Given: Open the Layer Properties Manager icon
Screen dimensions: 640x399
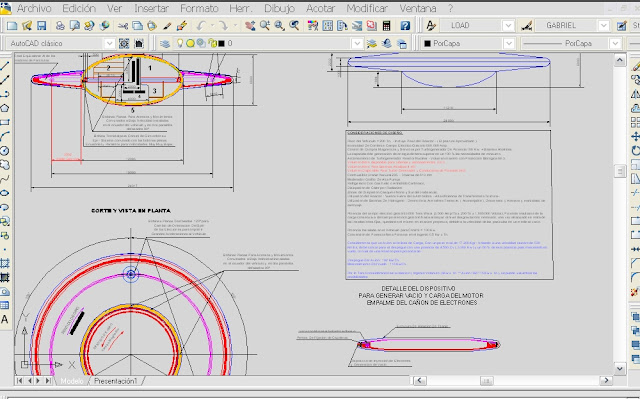Looking at the screenshot, I should coord(165,43).
